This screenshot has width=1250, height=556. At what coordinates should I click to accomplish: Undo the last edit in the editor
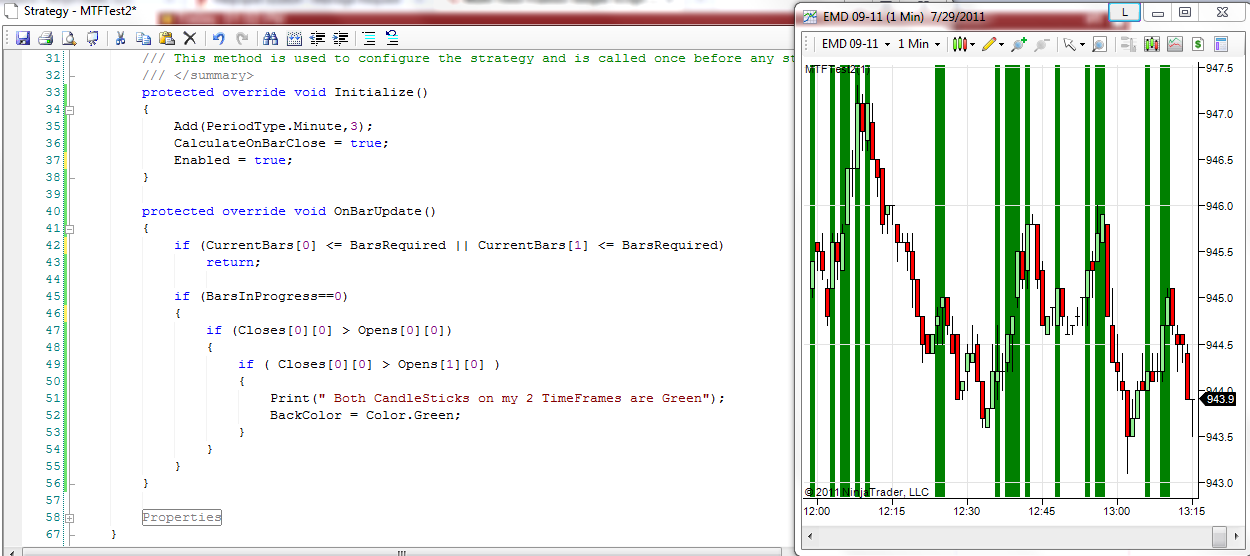218,39
